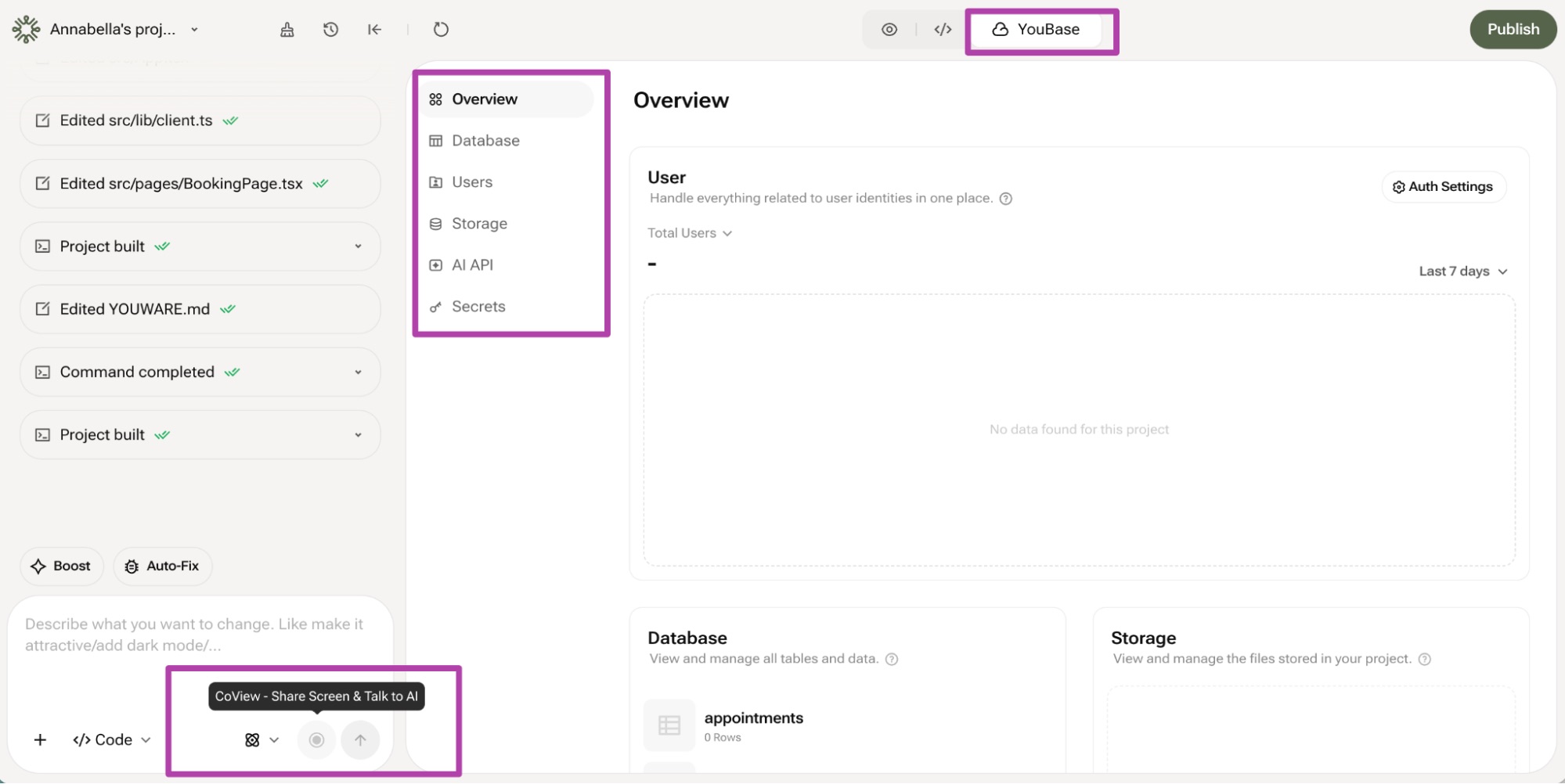Click the Auth Settings button
1565x784 pixels.
point(1443,187)
